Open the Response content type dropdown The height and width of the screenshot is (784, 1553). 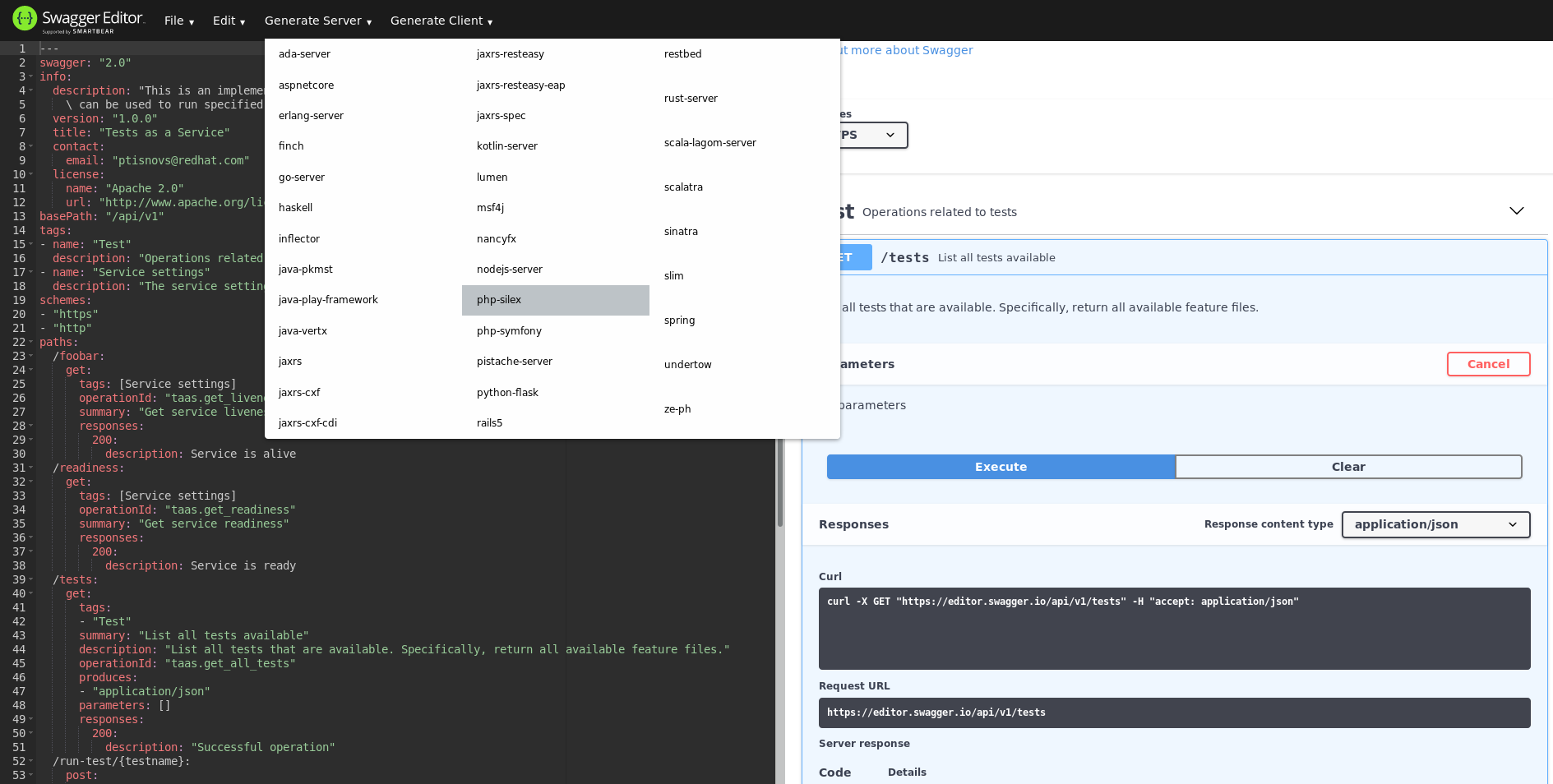pyautogui.click(x=1435, y=524)
